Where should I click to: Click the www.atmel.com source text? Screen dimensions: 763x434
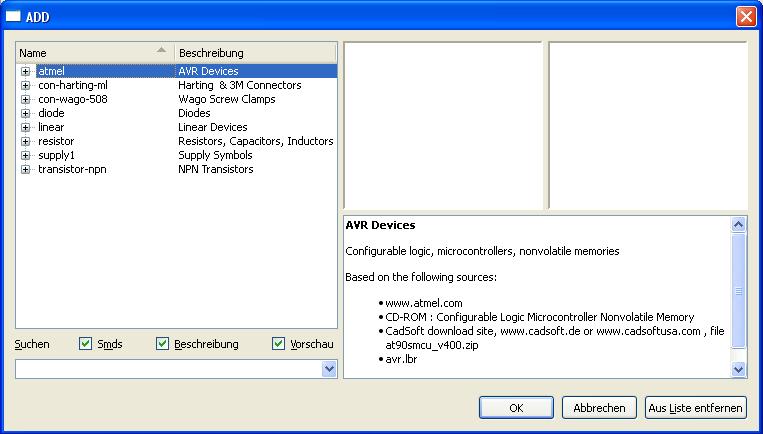(423, 303)
